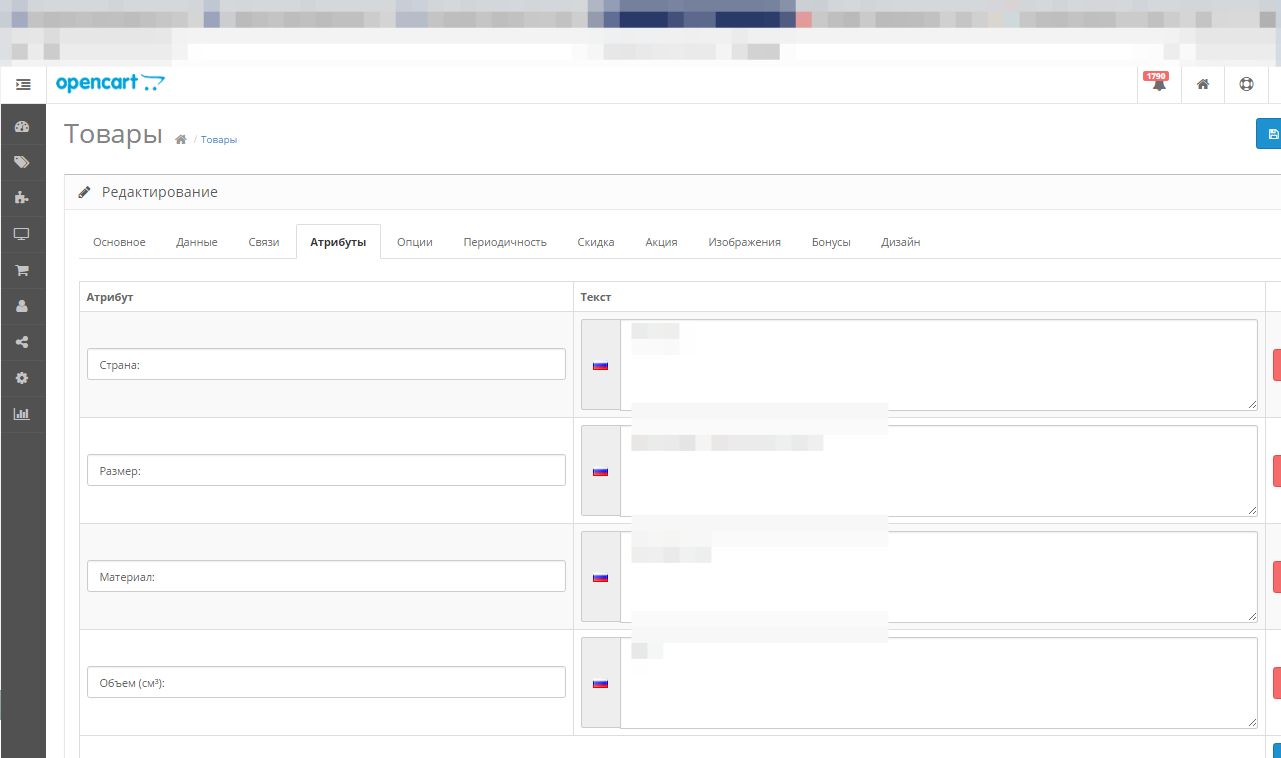Open the Скидка tab
The width and height of the screenshot is (1281, 758).
(x=596, y=242)
